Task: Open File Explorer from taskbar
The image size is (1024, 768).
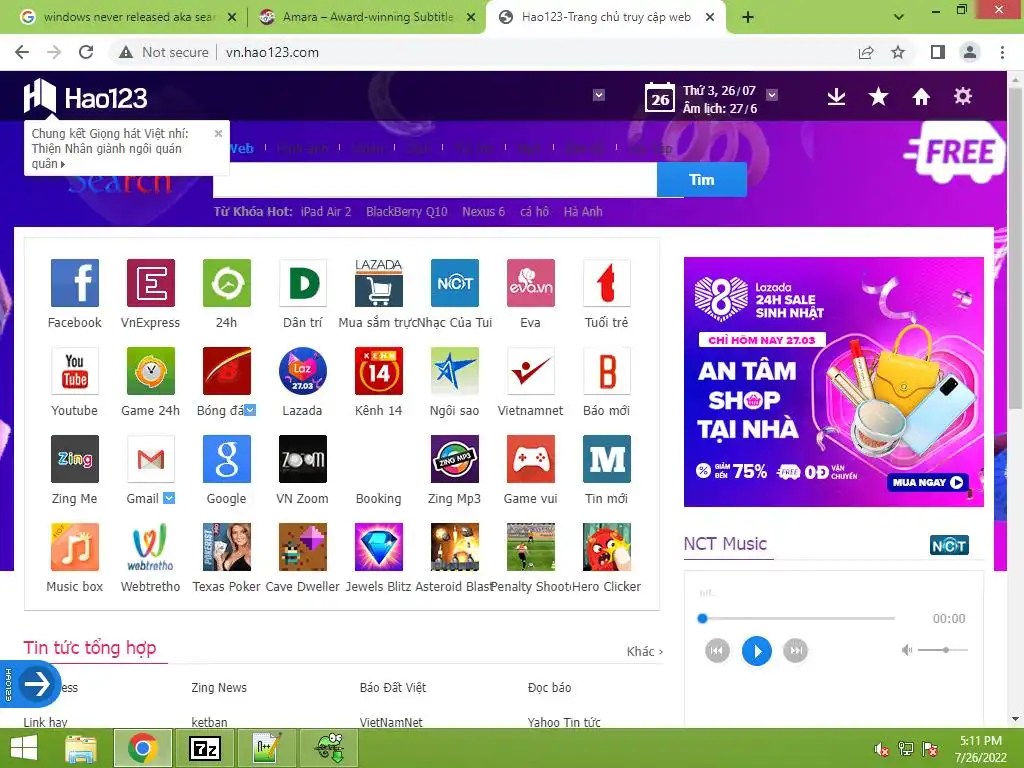Action: click(82, 748)
